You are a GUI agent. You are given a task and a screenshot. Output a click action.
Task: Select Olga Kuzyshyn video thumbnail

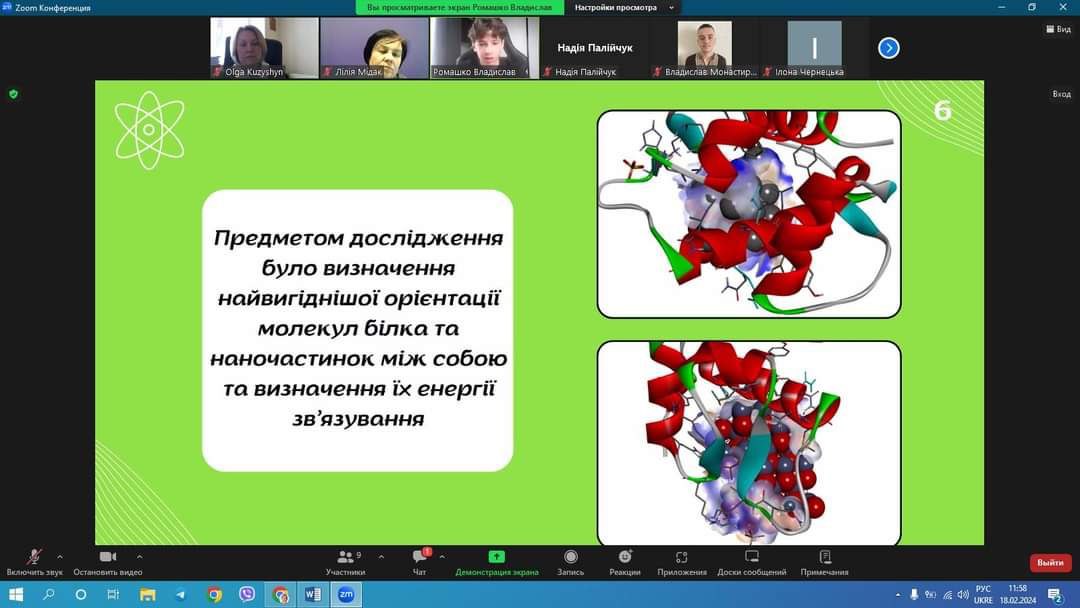tap(264, 48)
